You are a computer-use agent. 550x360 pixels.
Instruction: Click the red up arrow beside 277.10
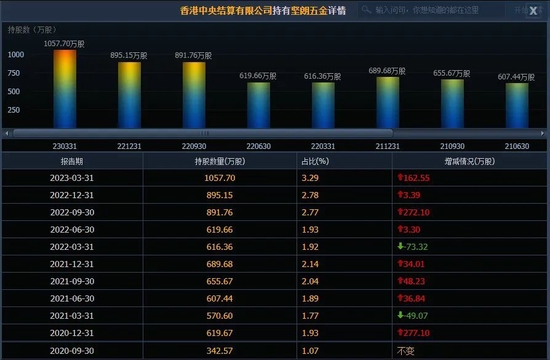pos(400,332)
